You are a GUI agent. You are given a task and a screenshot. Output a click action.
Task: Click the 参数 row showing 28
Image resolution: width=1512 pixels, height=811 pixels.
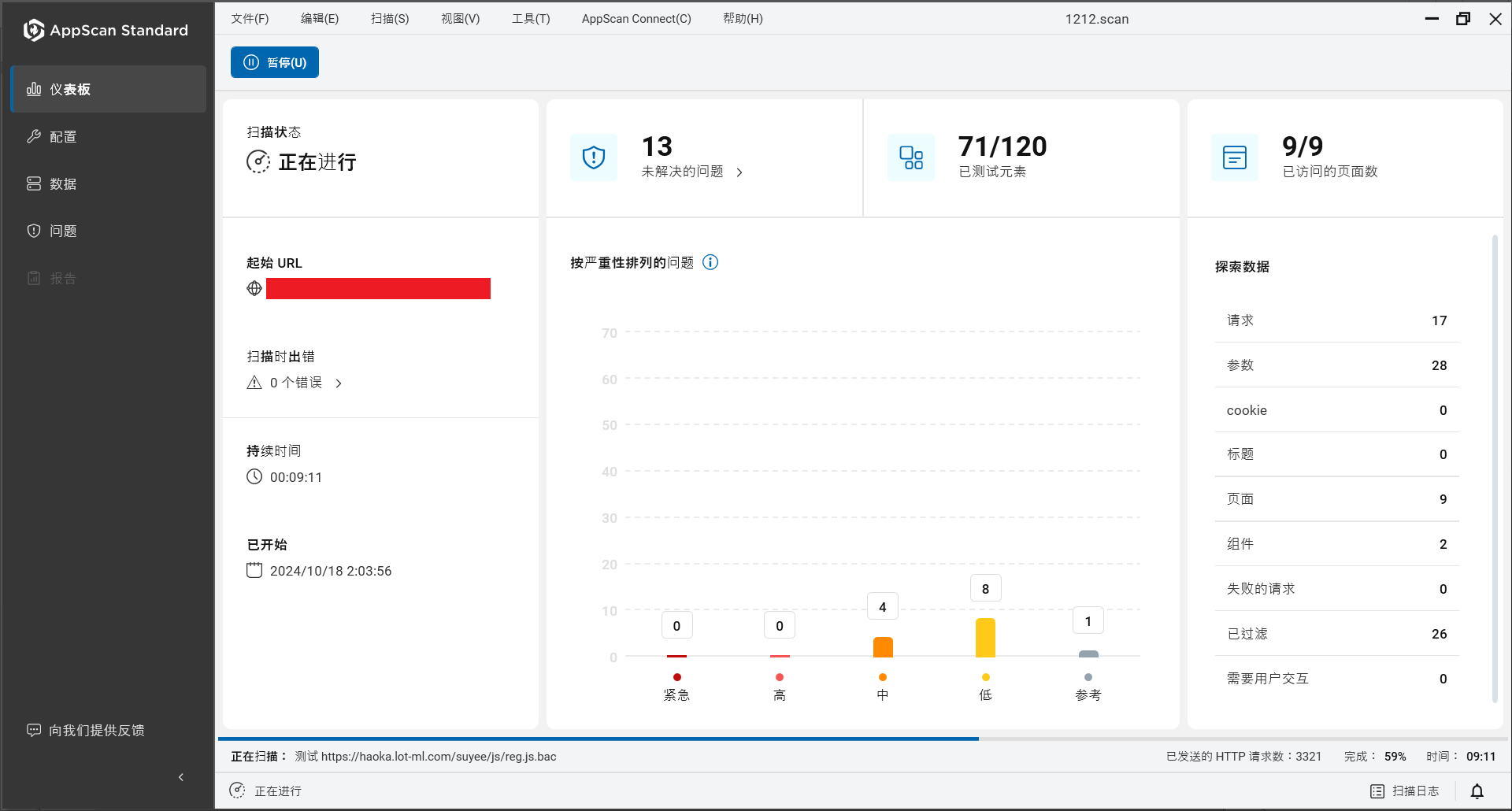click(1337, 365)
